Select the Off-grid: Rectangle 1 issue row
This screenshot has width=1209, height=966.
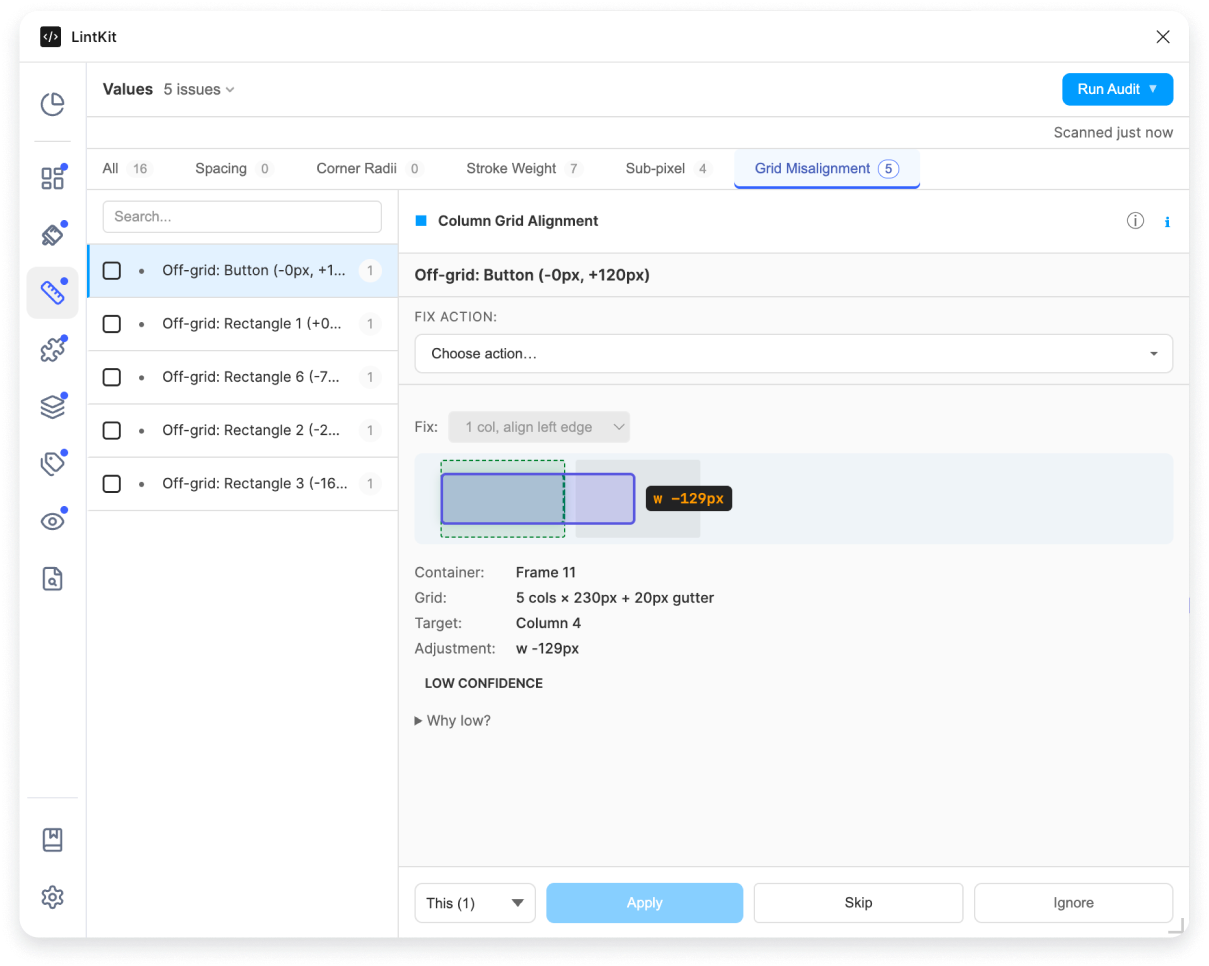pos(243,324)
